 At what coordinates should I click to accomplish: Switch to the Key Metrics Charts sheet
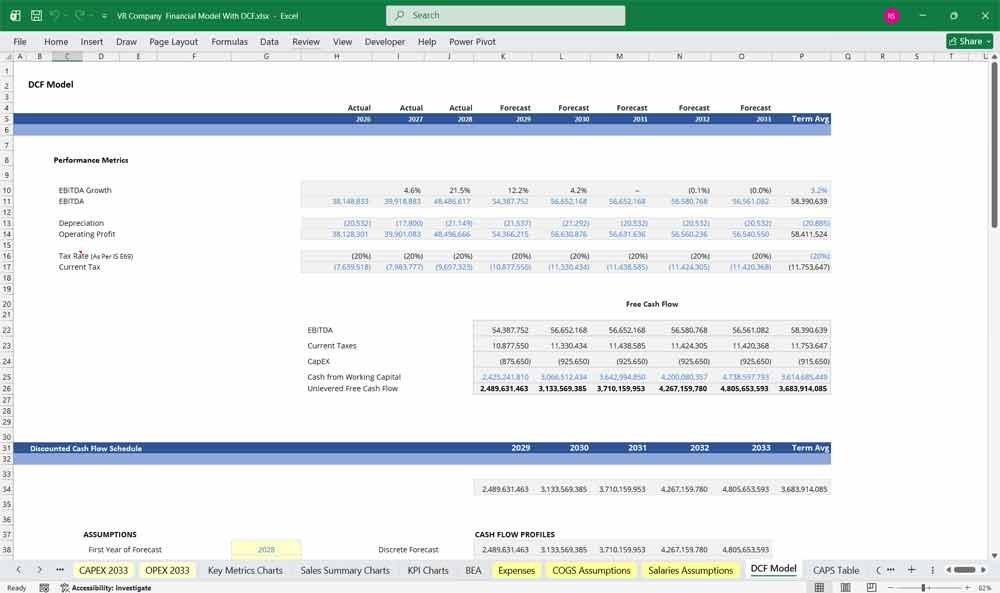245,570
